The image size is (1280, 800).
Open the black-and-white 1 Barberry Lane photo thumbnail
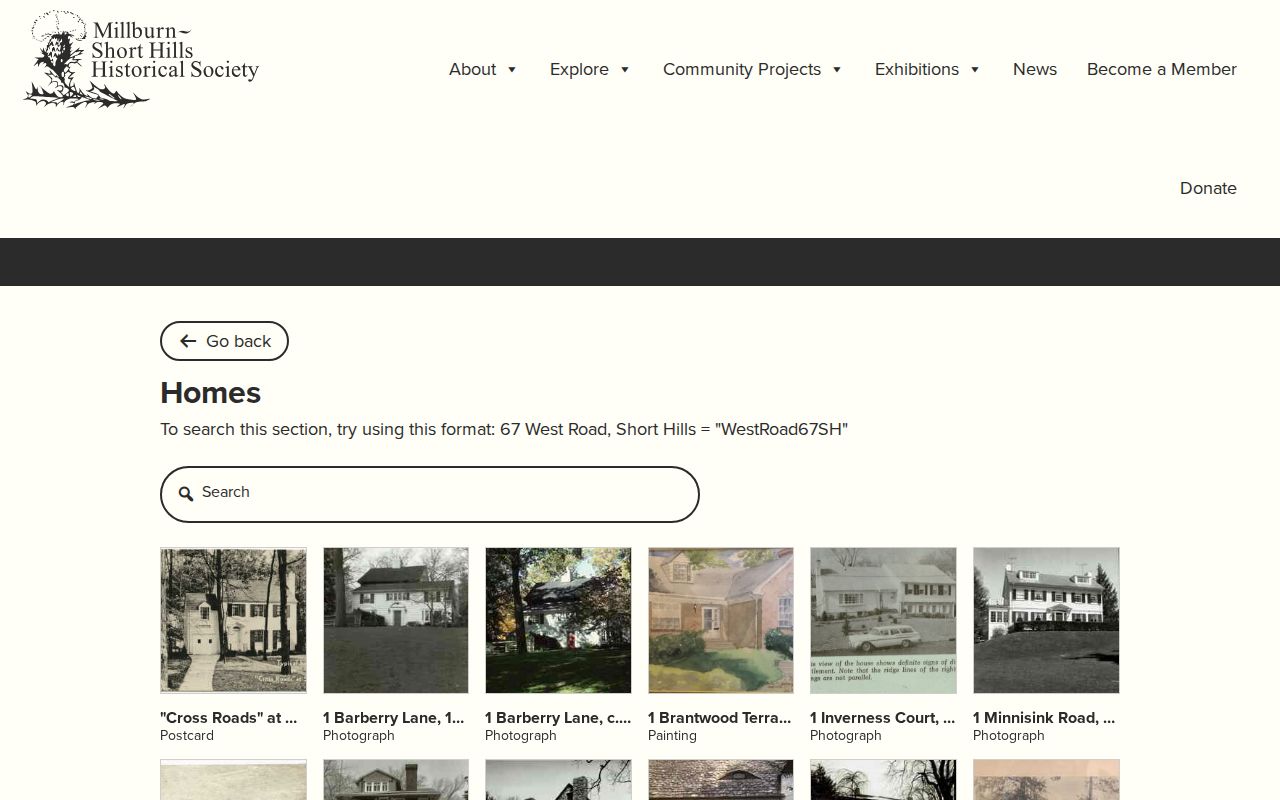click(x=396, y=620)
